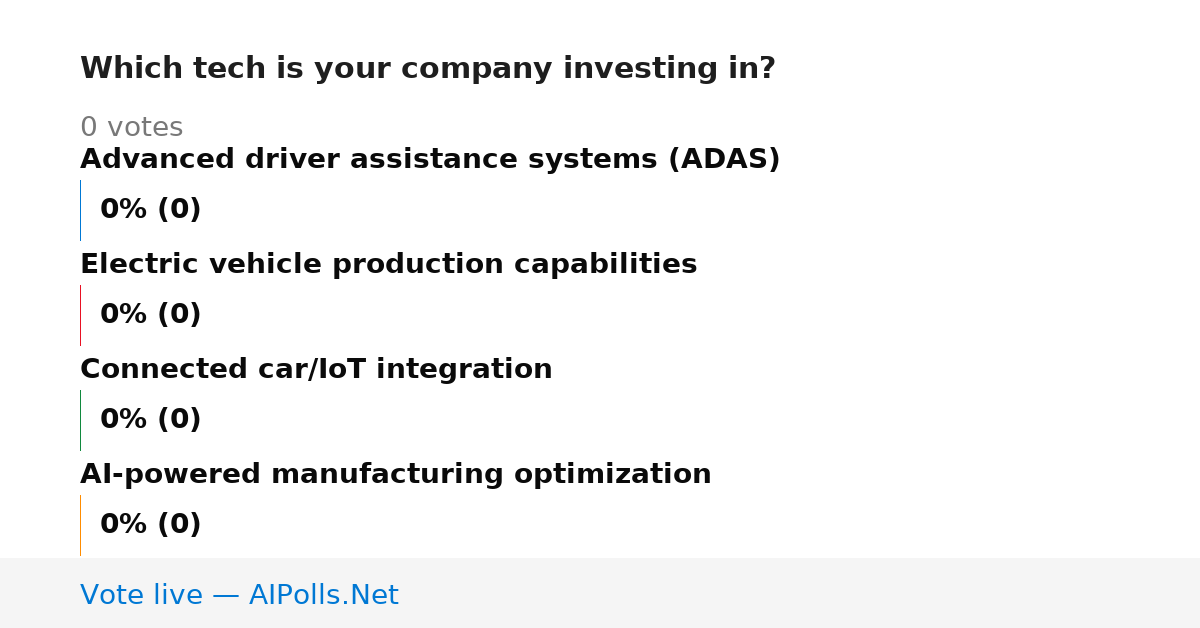Image resolution: width=1200 pixels, height=628 pixels.
Task: Choose Electric vehicle production capabilities option
Action: 388,265
